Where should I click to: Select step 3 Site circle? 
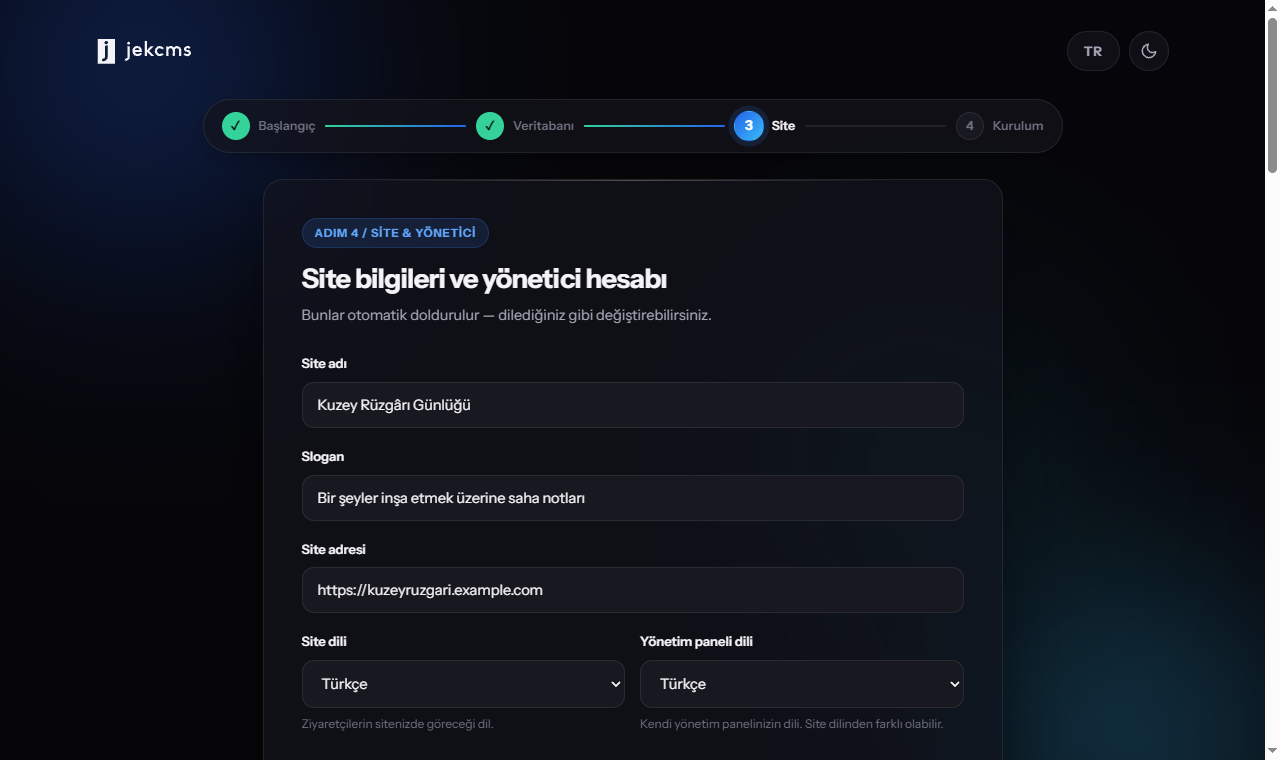coord(748,126)
